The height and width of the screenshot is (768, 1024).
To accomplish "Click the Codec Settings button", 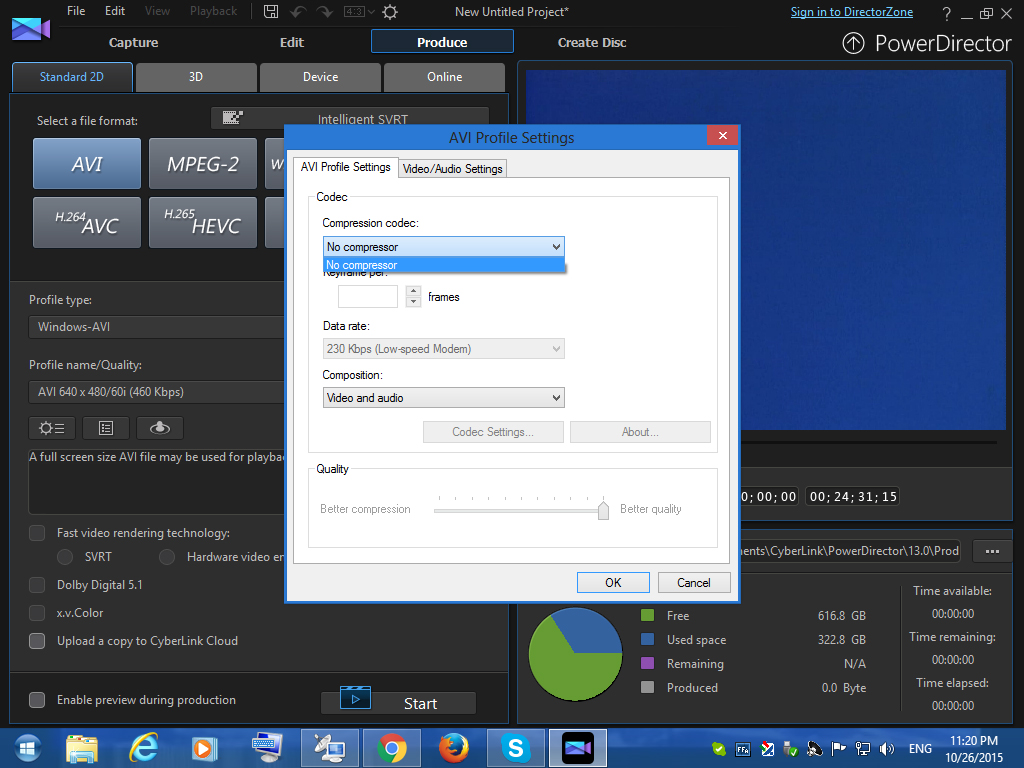I will [493, 432].
